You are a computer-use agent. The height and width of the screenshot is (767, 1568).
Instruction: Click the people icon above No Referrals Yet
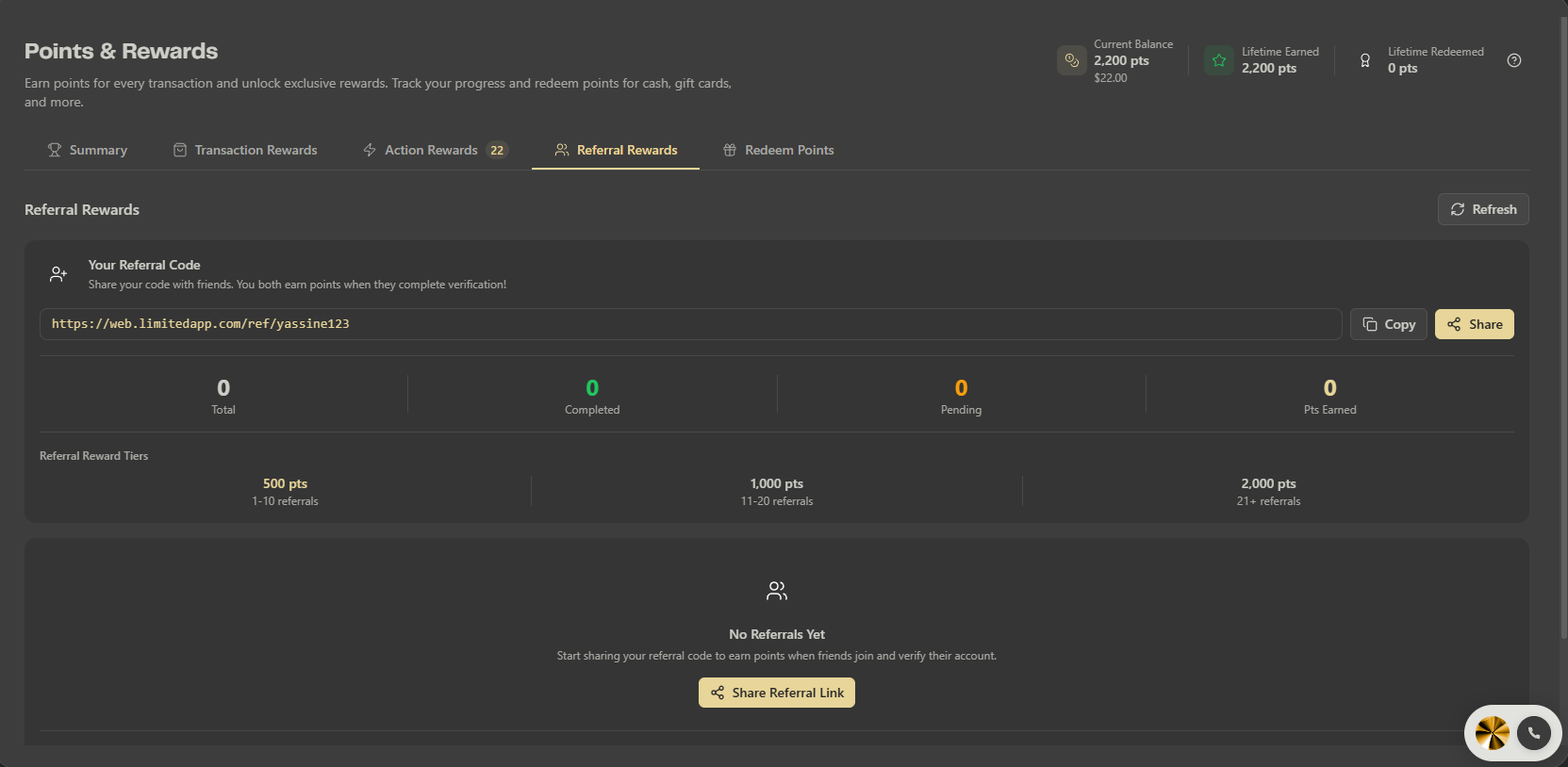click(777, 591)
